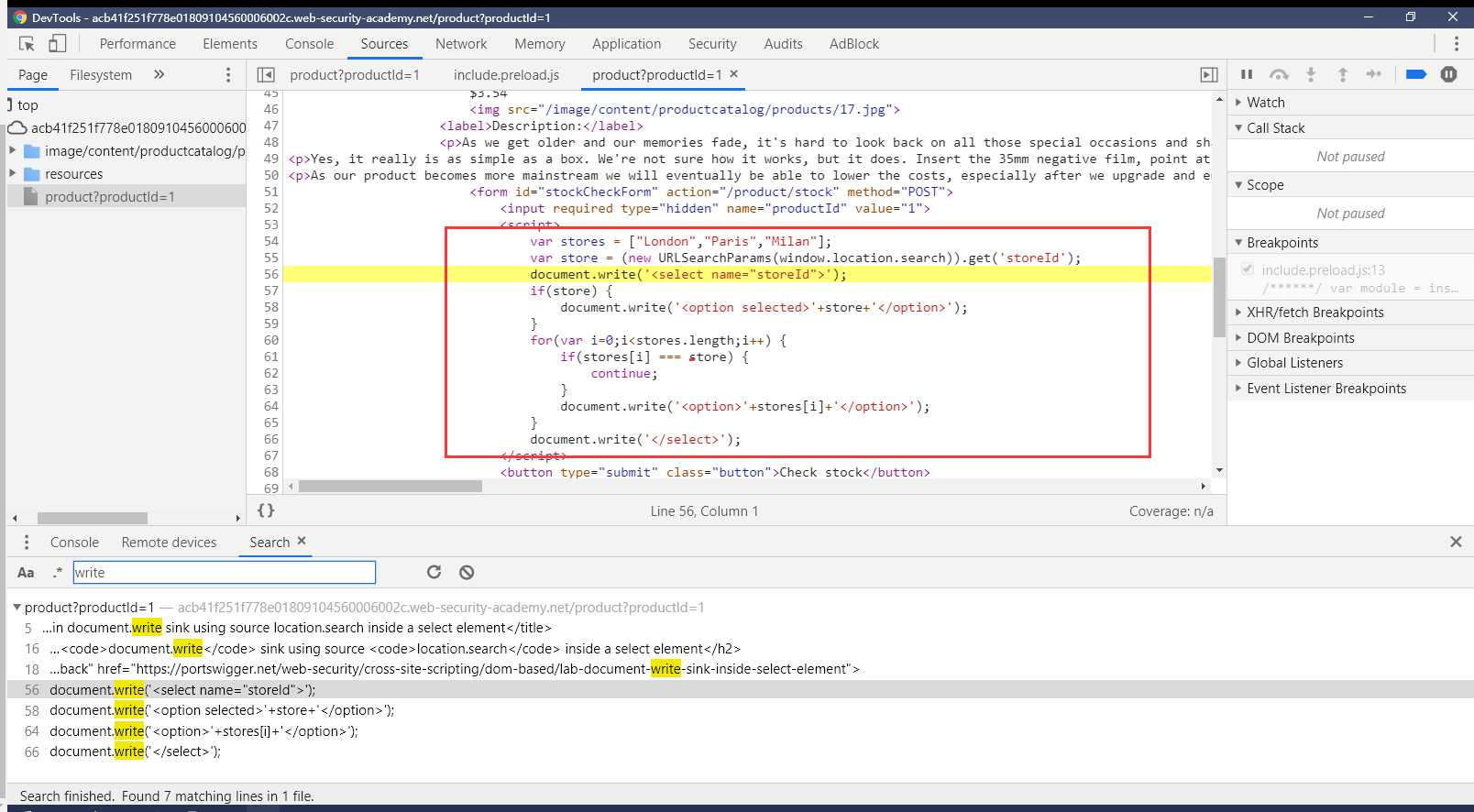The width and height of the screenshot is (1474, 812).
Task: Select product?productId=1 file in navigator tree
Action: point(126,196)
